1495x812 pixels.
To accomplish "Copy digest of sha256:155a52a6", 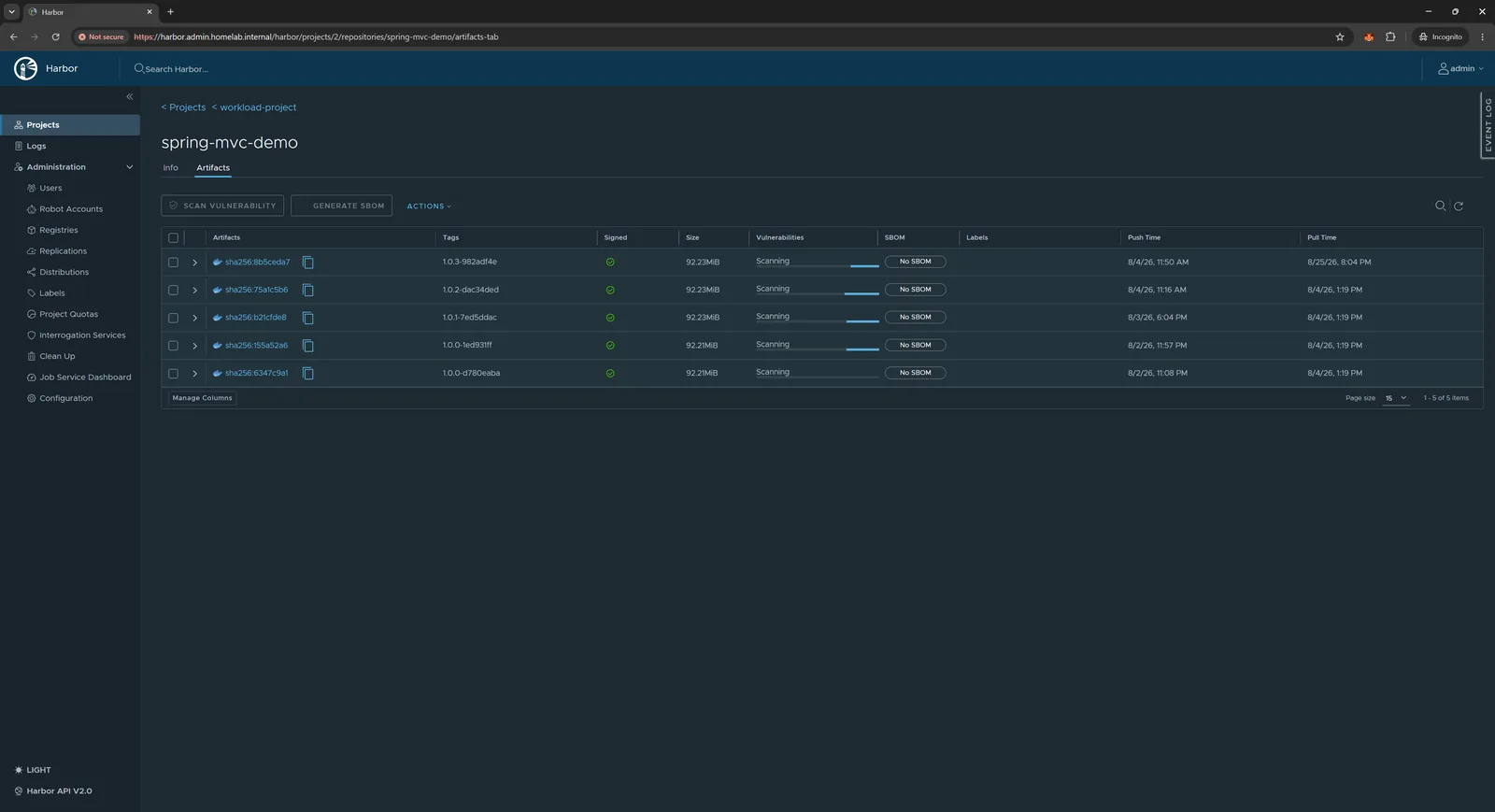I will pos(307,346).
